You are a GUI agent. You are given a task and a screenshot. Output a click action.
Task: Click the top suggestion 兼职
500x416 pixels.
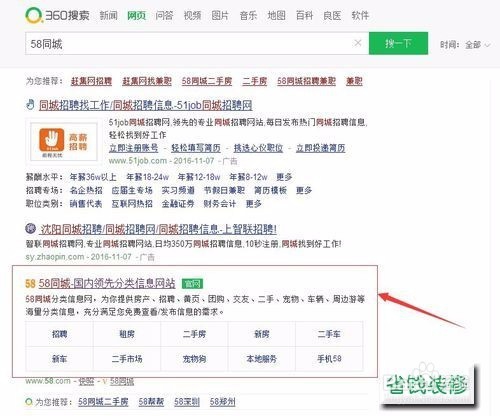pos(354,81)
